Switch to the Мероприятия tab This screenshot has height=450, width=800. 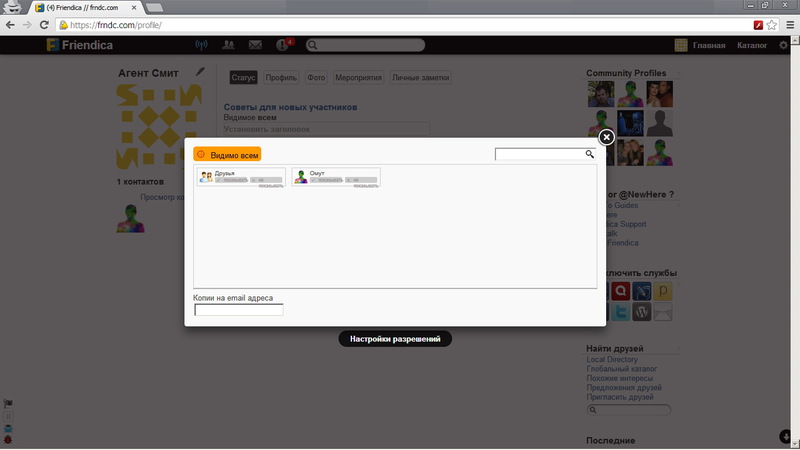click(358, 78)
